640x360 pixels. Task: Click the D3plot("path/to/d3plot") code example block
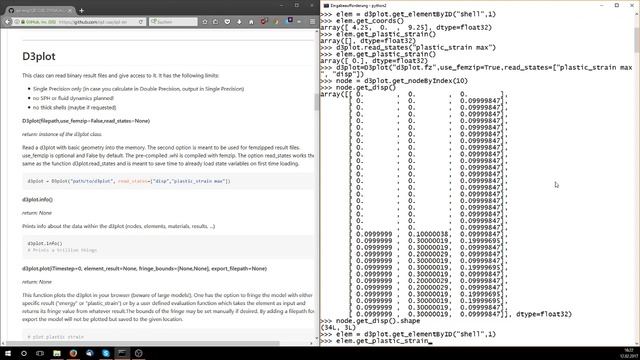pos(168,181)
